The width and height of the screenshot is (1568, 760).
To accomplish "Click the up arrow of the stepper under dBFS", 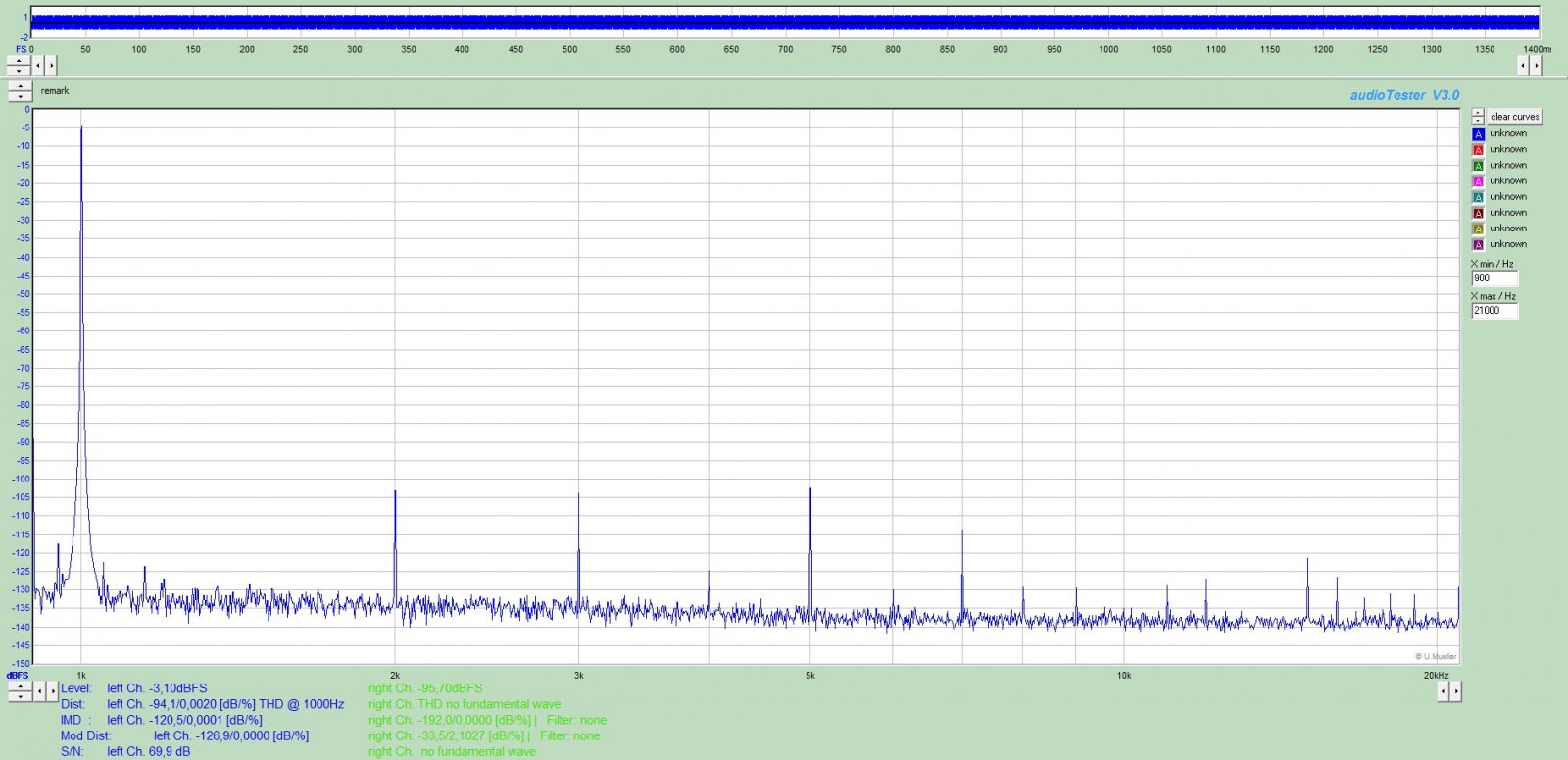I will coord(20,686).
